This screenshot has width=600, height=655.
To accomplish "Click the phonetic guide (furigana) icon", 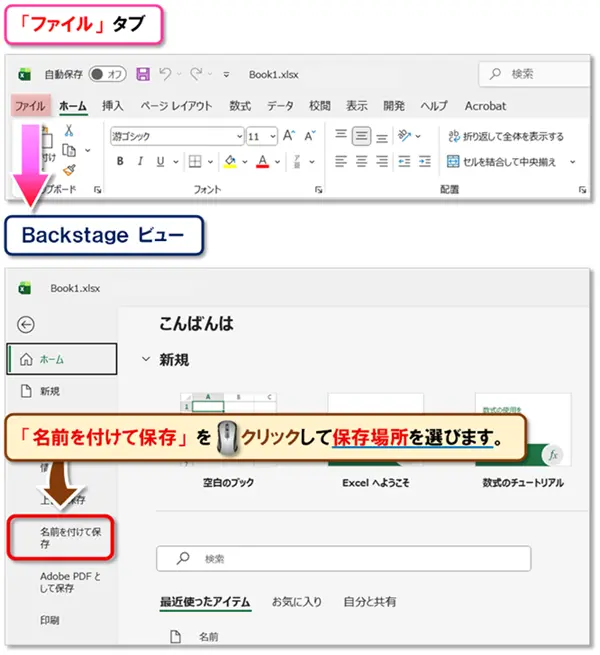I will tap(297, 161).
